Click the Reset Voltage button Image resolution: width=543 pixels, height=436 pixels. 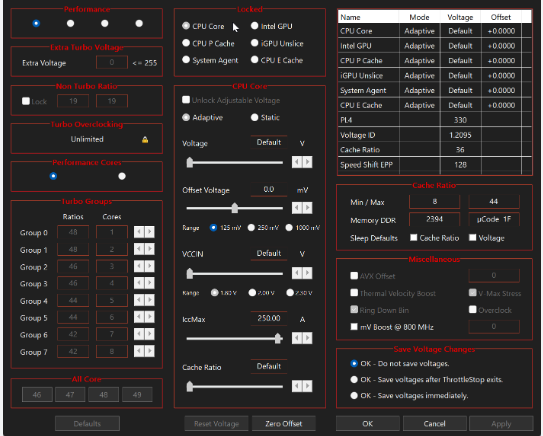[x=216, y=424]
